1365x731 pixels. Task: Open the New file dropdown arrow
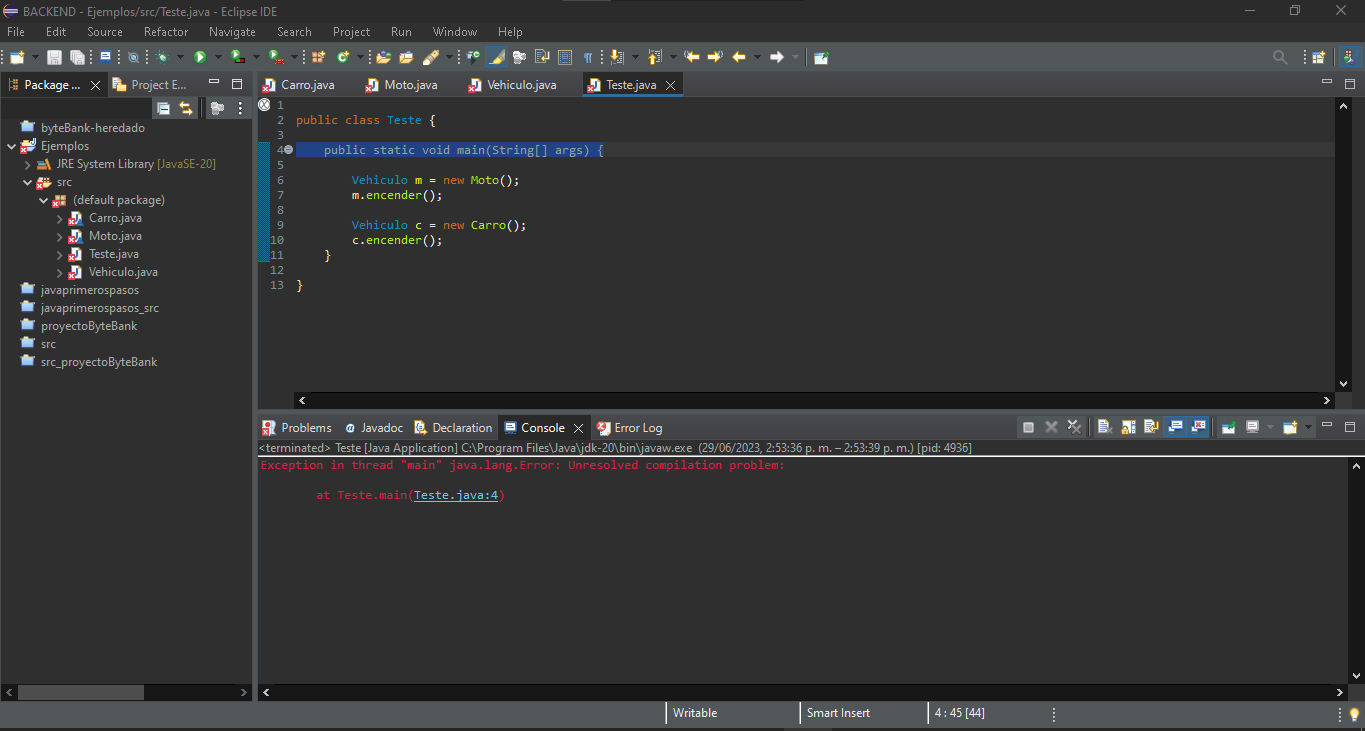pyautogui.click(x=35, y=57)
